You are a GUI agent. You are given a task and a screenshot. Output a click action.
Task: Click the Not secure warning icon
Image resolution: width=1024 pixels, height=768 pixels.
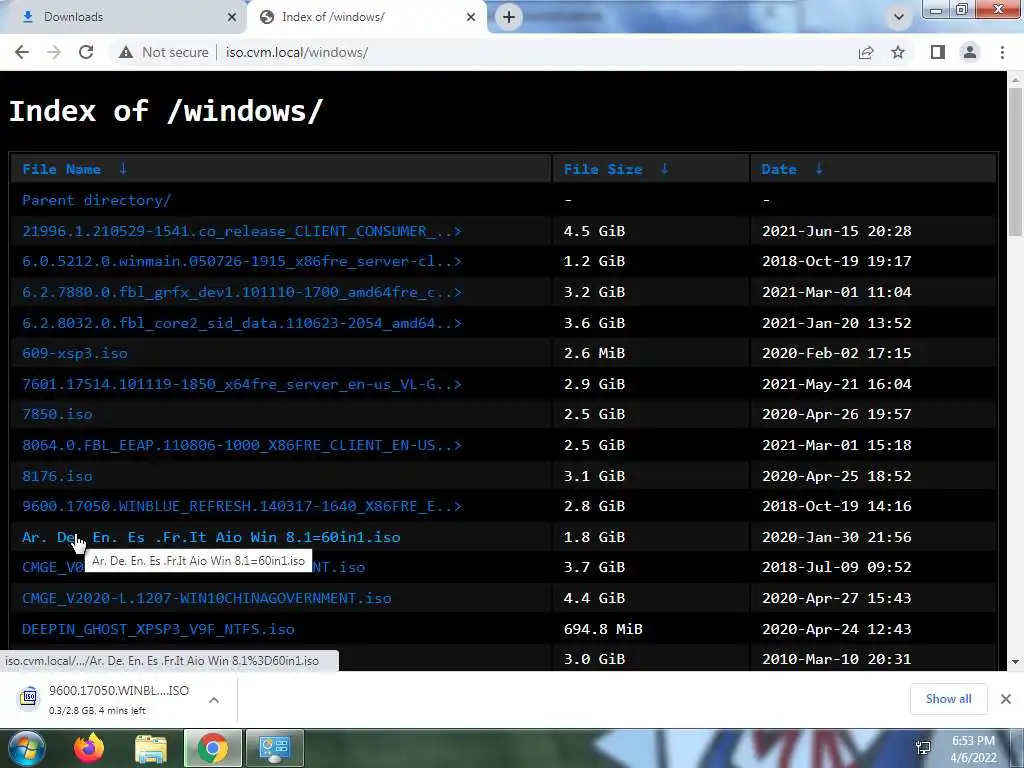pyautogui.click(x=126, y=52)
